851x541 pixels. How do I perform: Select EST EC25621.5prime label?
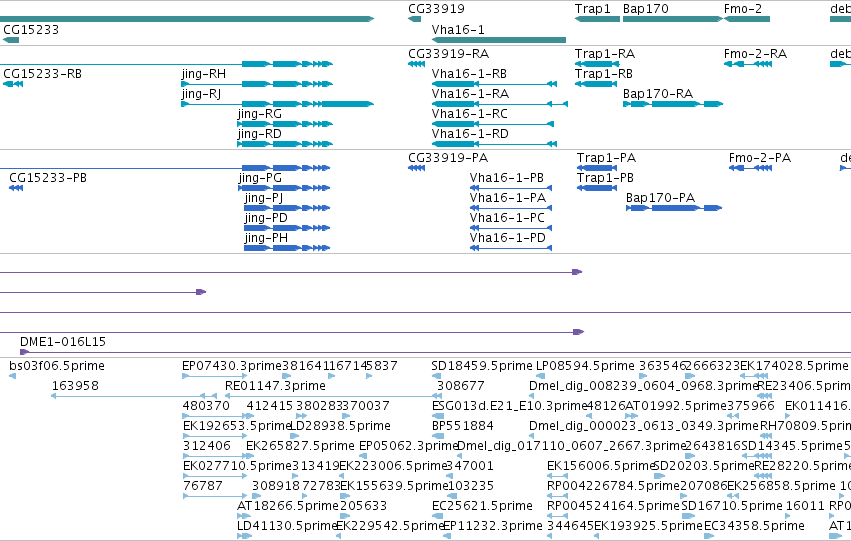482,506
